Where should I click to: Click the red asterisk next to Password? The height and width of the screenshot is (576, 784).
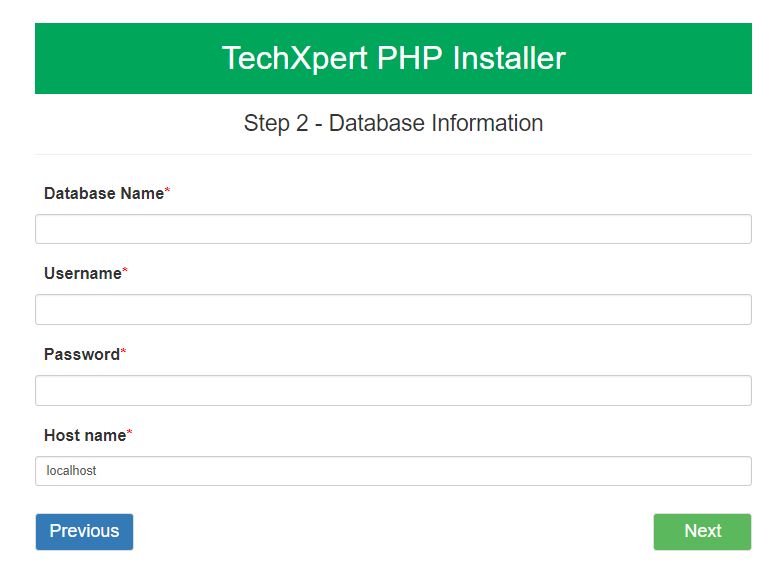[x=124, y=353]
